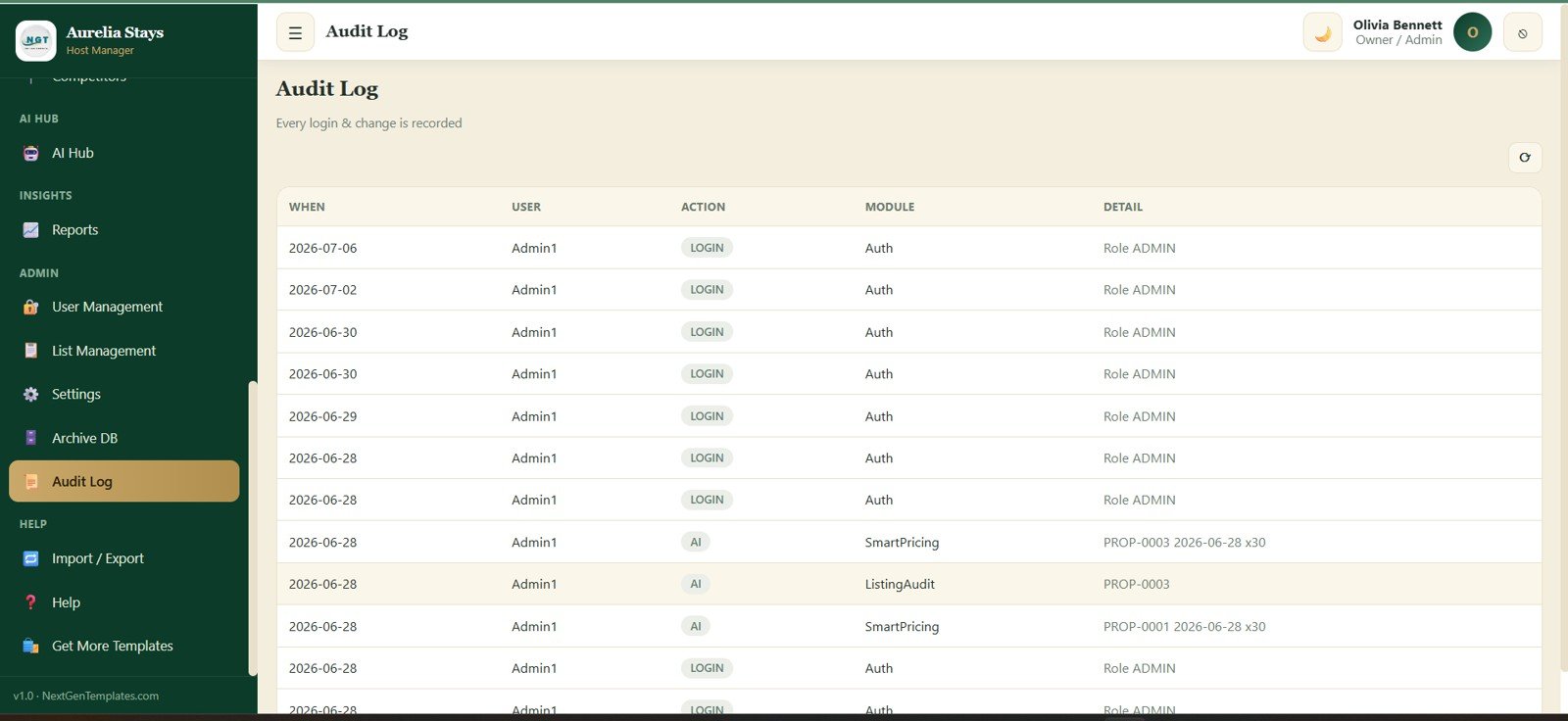Click the MODULE column header

(x=890, y=208)
